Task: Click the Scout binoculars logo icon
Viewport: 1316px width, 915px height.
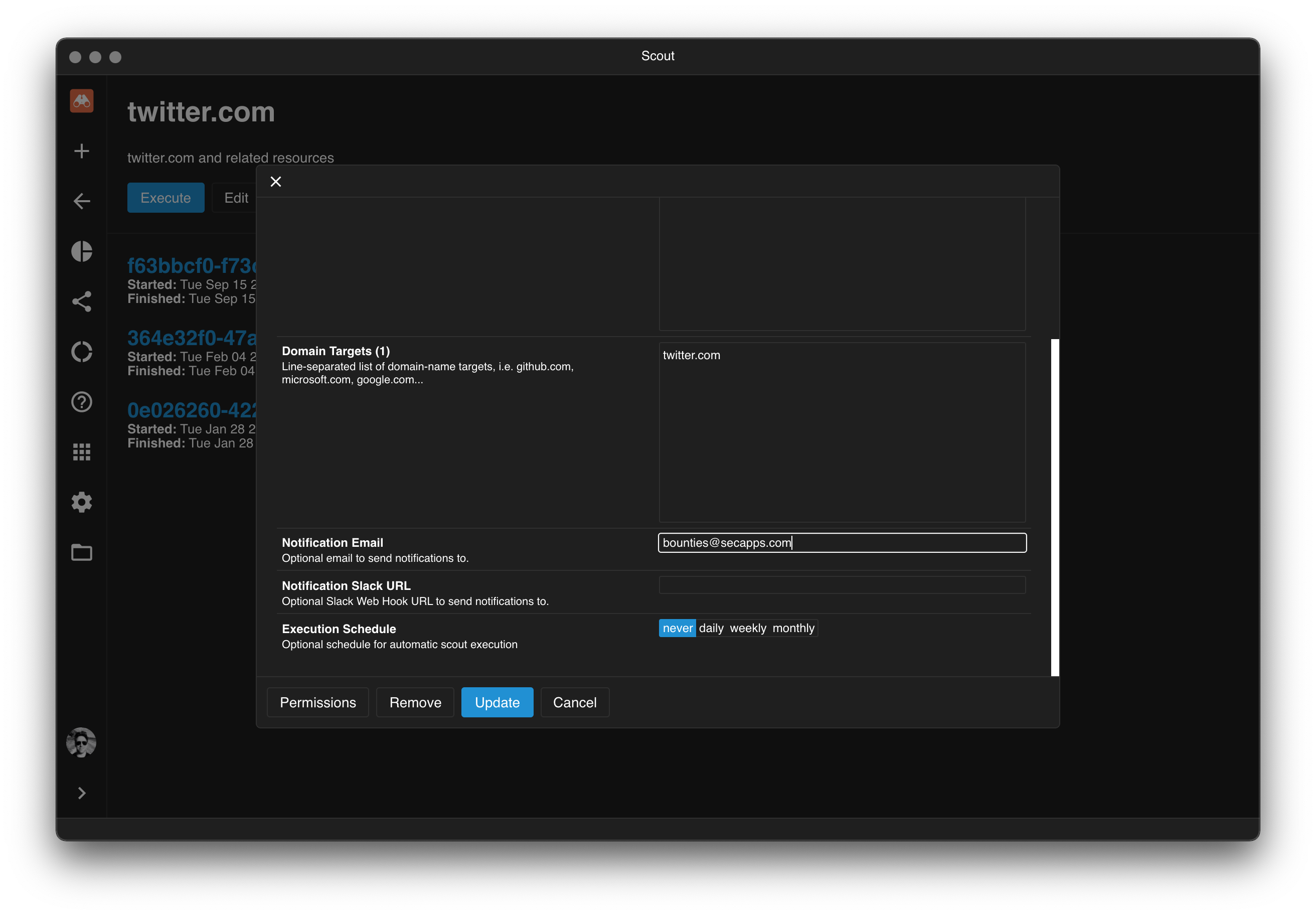Action: (x=81, y=101)
